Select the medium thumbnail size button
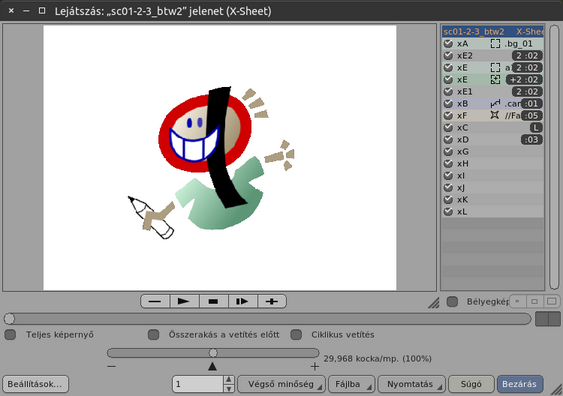 pos(534,302)
